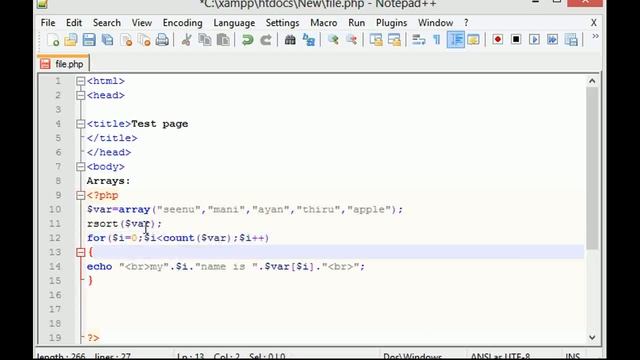Click User Defined Language icon
Screen dimensions: 640x360
pos(473,40)
